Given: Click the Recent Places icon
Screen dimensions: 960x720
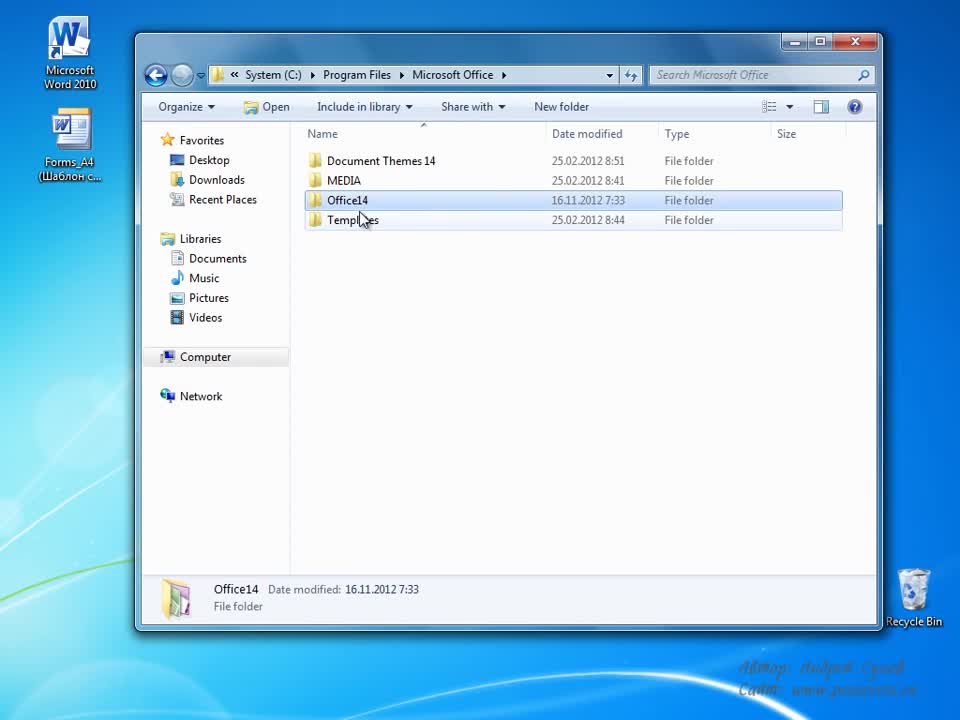Looking at the screenshot, I should pyautogui.click(x=177, y=199).
